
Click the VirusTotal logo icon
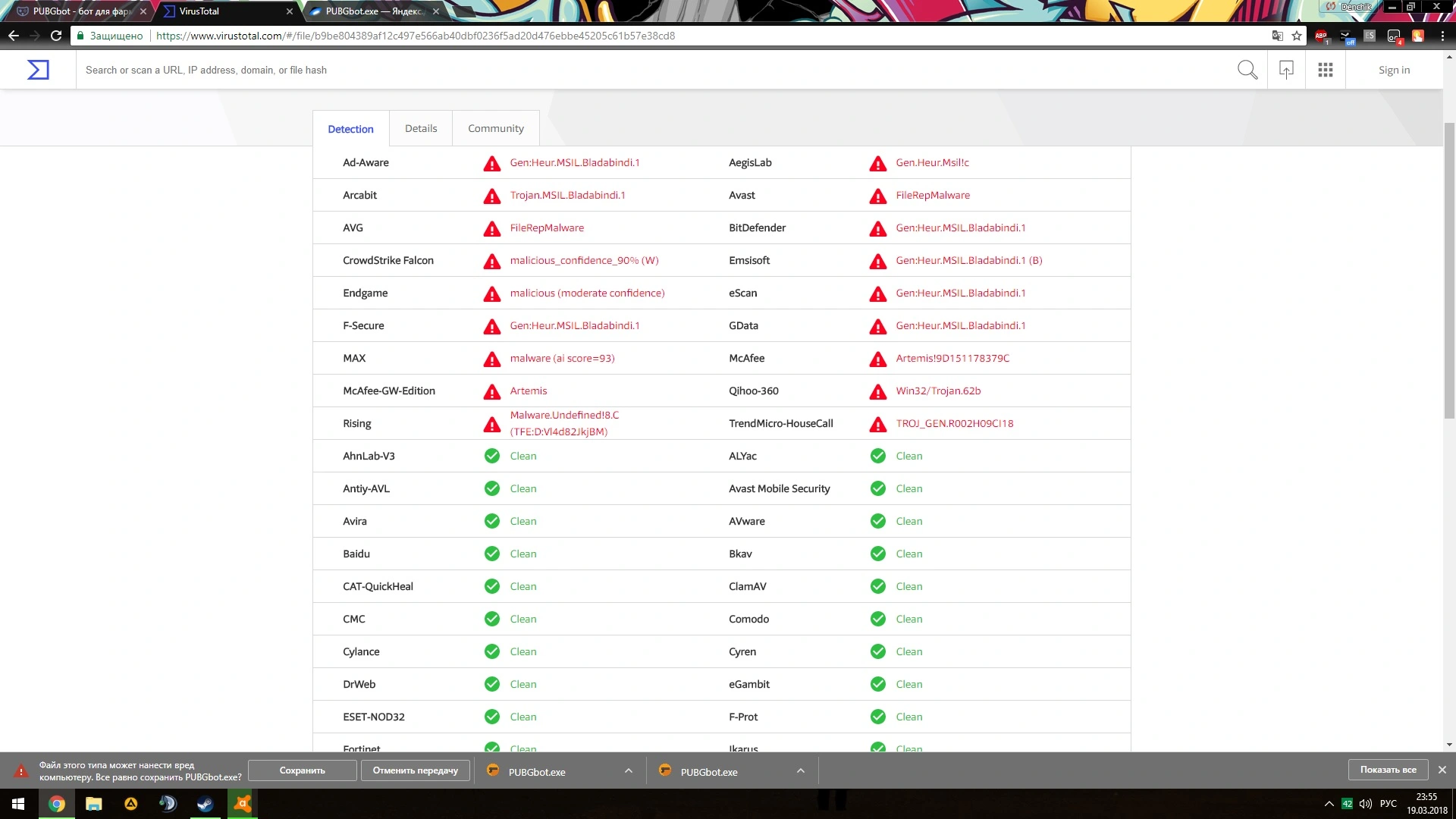38,70
